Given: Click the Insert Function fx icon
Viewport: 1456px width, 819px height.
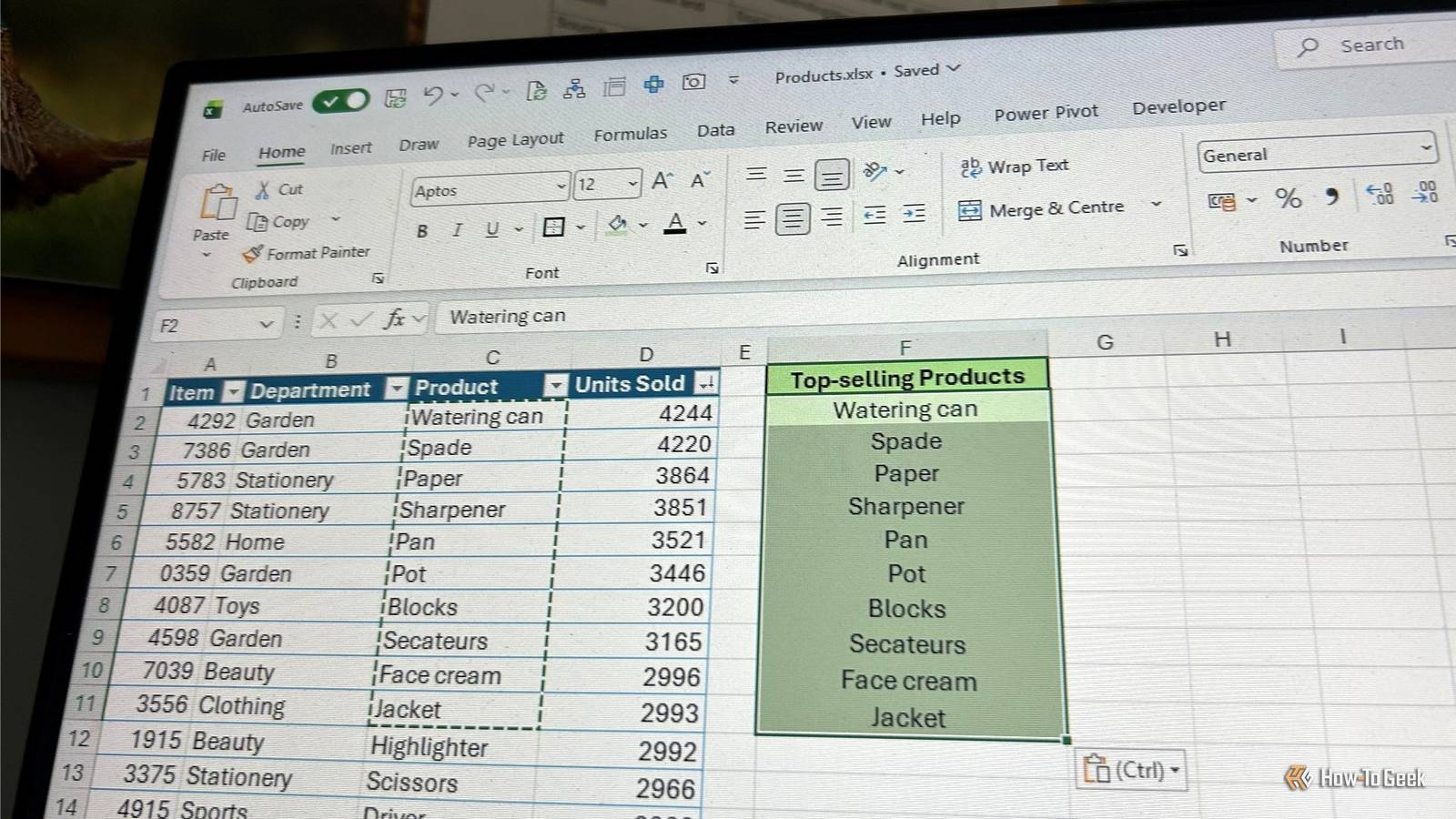Looking at the screenshot, I should coord(394,318).
